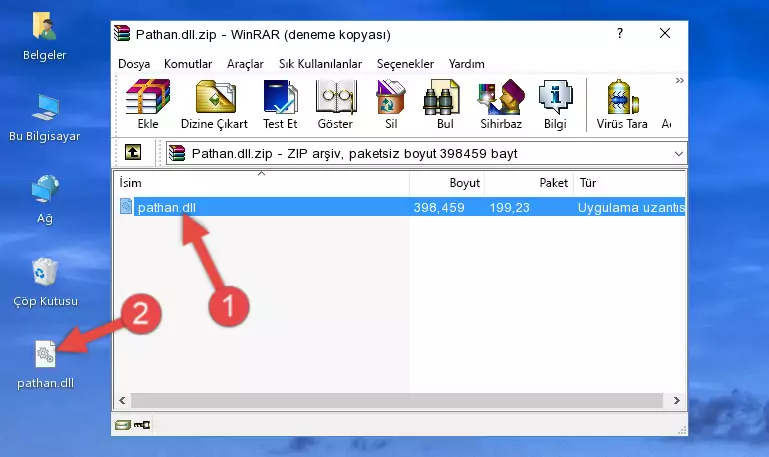This screenshot has height=457, width=769.
Task: Click the drive icon in status bar
Action: click(x=123, y=425)
